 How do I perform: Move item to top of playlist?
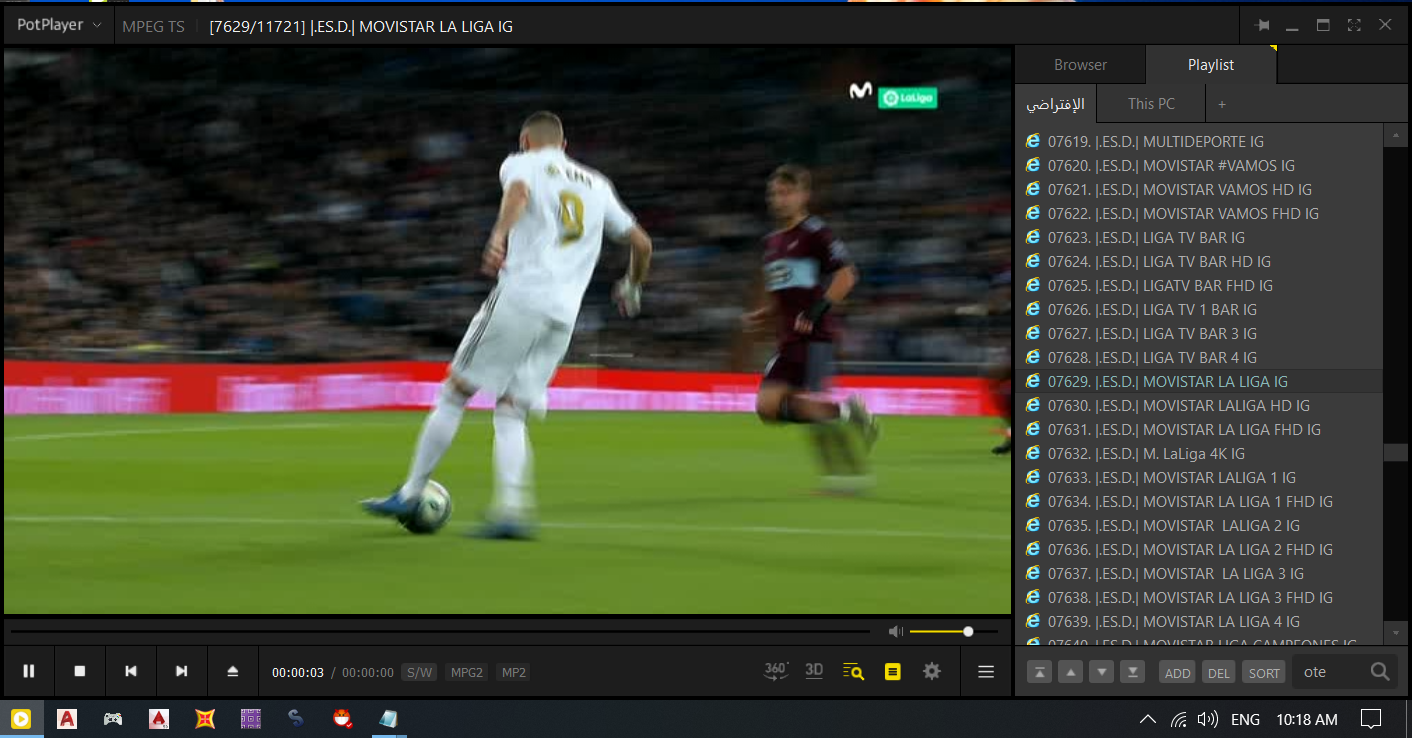[1040, 673]
